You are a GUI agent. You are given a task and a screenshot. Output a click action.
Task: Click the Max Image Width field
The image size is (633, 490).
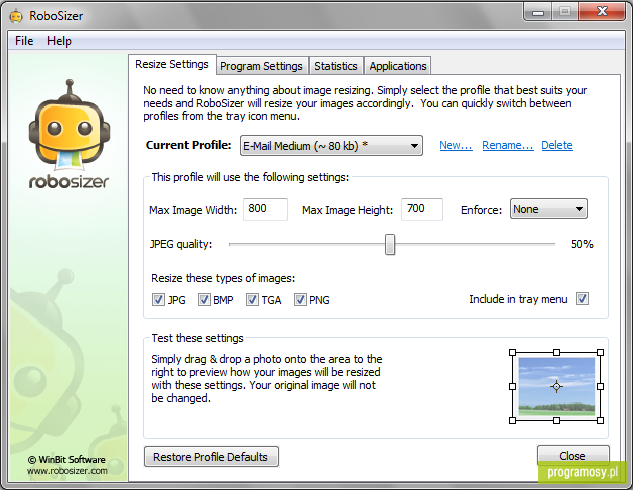pos(265,209)
